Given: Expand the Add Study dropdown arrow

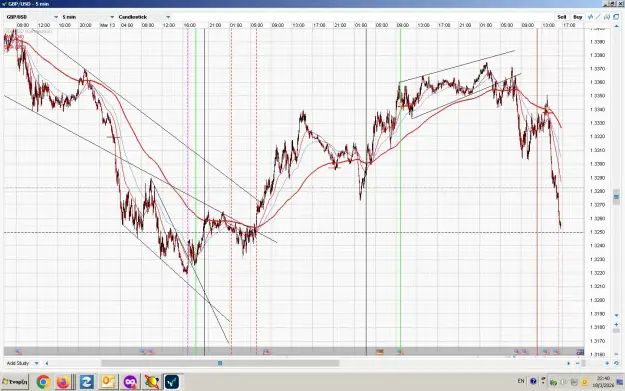Looking at the screenshot, I should pyautogui.click(x=37, y=363).
